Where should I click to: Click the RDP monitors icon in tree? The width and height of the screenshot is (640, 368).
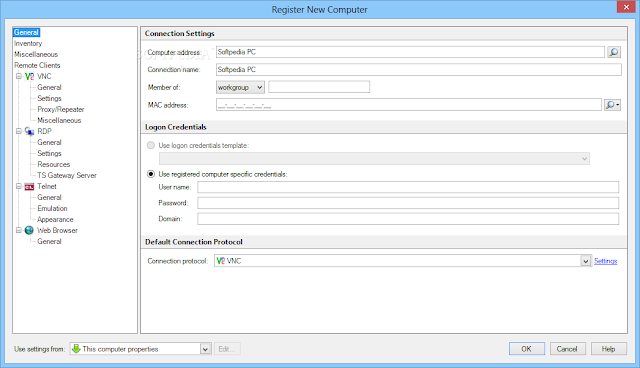[x=29, y=131]
